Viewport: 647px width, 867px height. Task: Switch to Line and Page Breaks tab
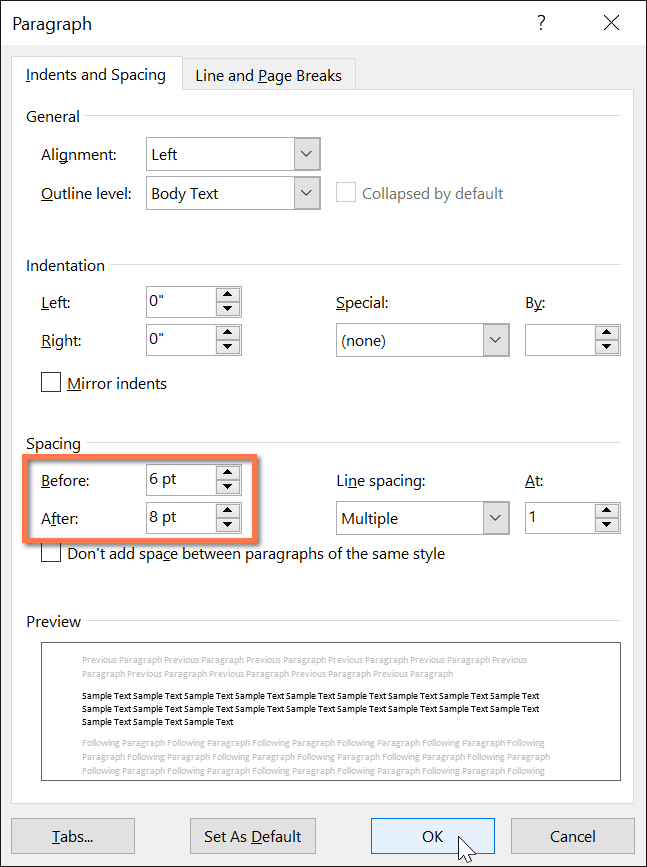pos(268,75)
